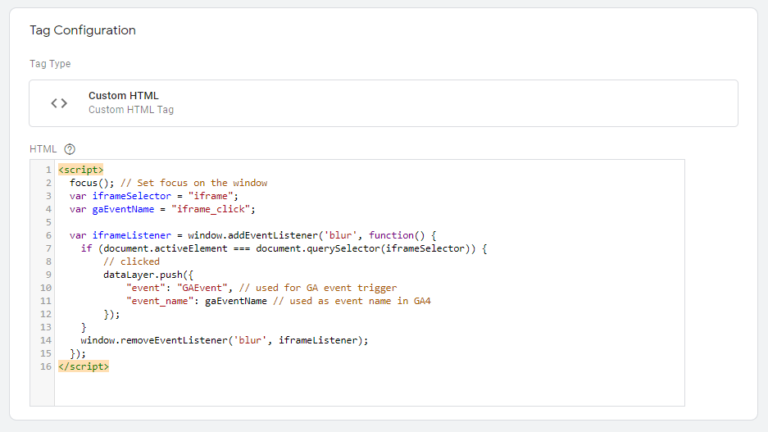This screenshot has width=768, height=432.
Task: Click the HTML field label
Action: pyautogui.click(x=43, y=149)
